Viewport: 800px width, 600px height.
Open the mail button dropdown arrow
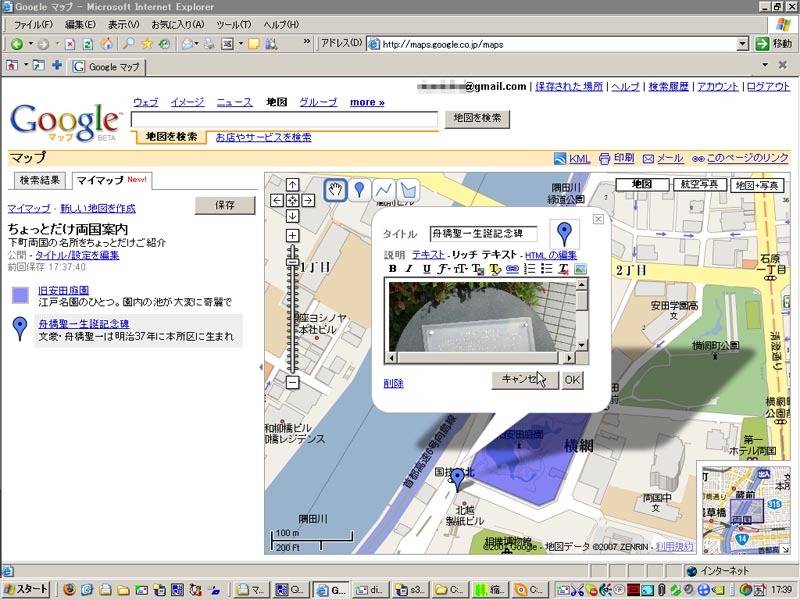196,44
